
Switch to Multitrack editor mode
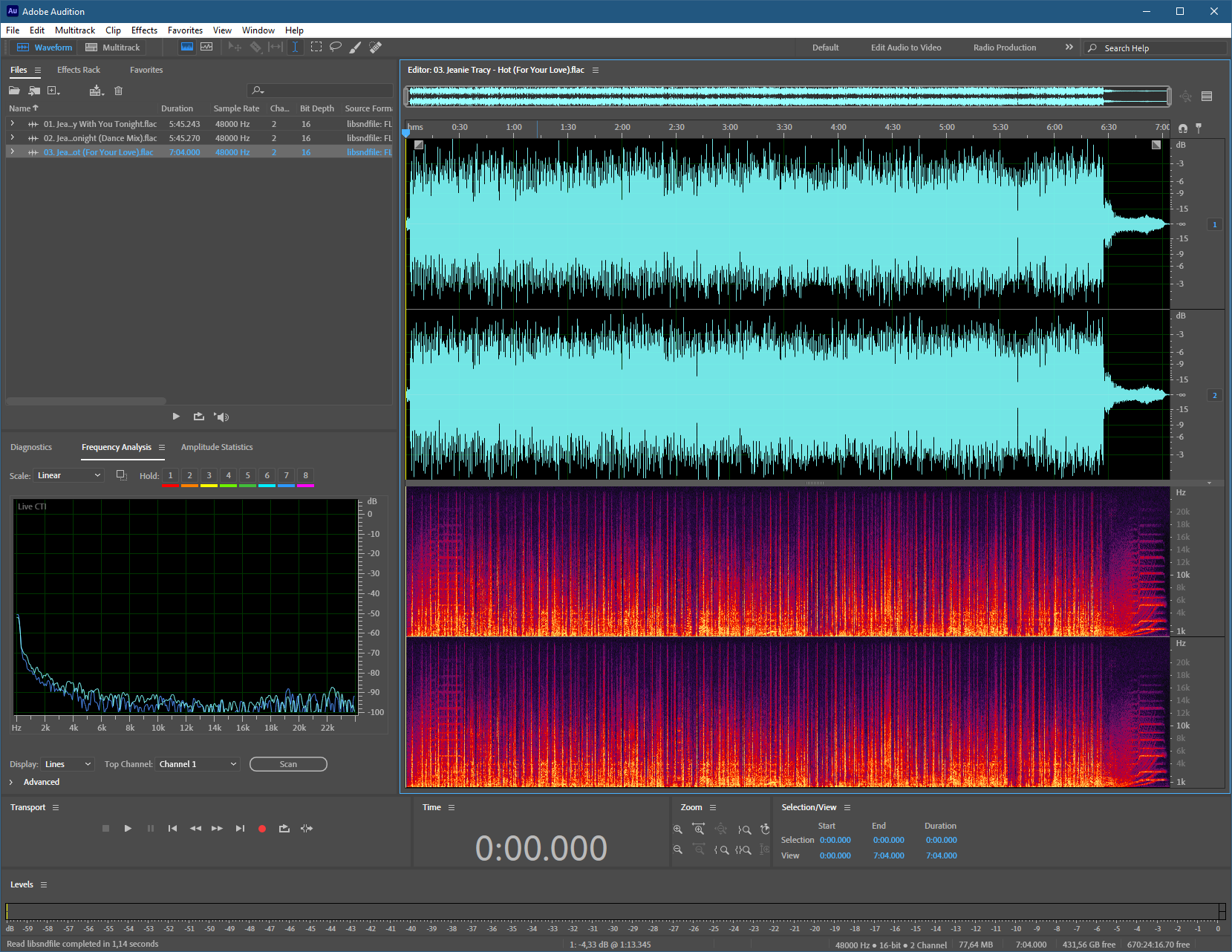[113, 47]
